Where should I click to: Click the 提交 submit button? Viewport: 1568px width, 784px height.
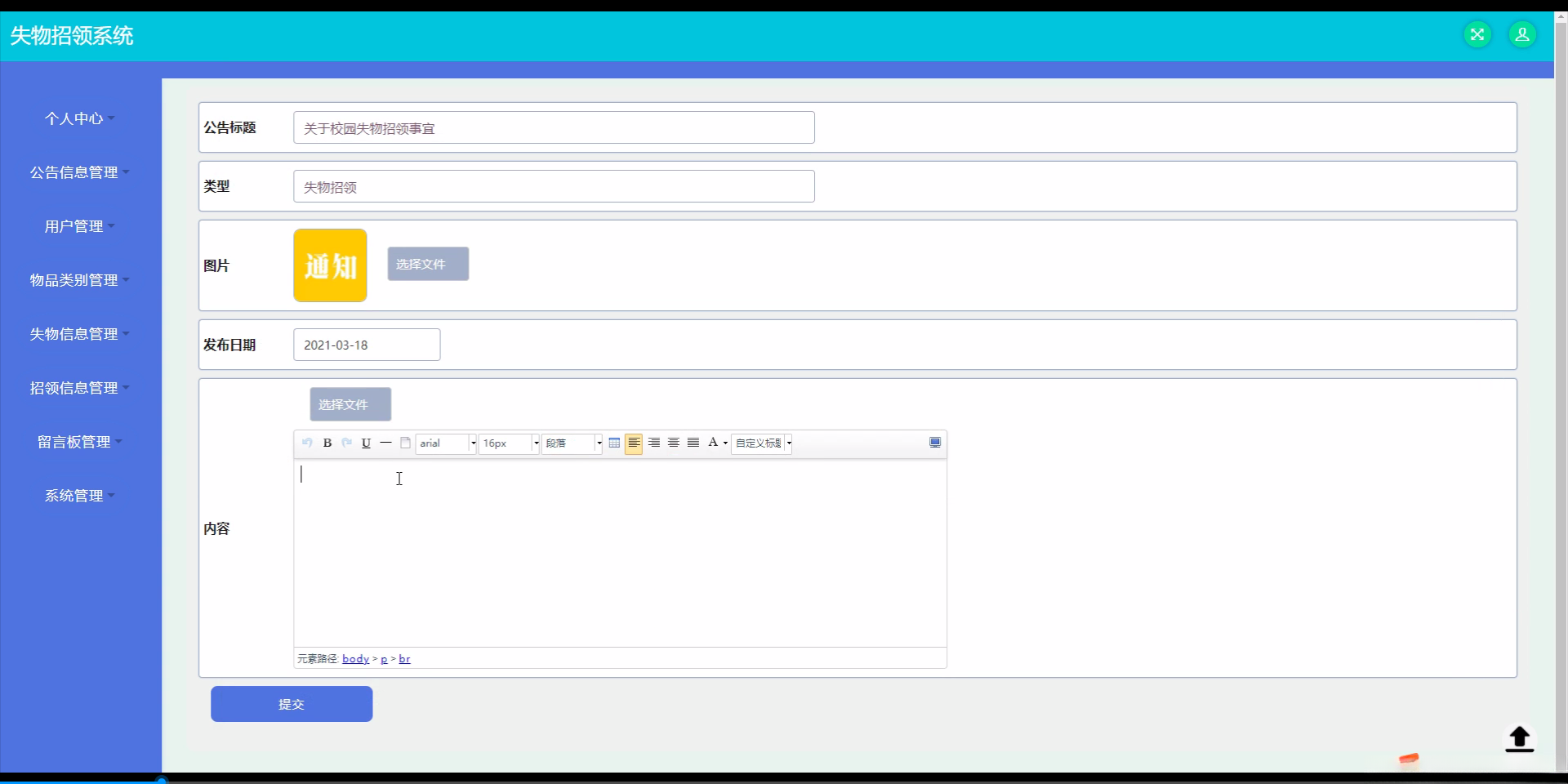pos(292,704)
